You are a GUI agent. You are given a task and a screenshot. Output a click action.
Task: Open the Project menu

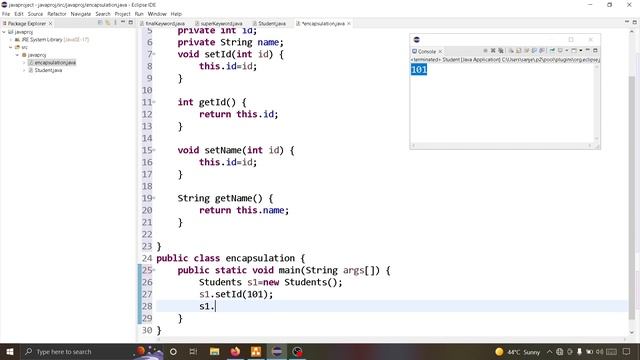[122, 14]
